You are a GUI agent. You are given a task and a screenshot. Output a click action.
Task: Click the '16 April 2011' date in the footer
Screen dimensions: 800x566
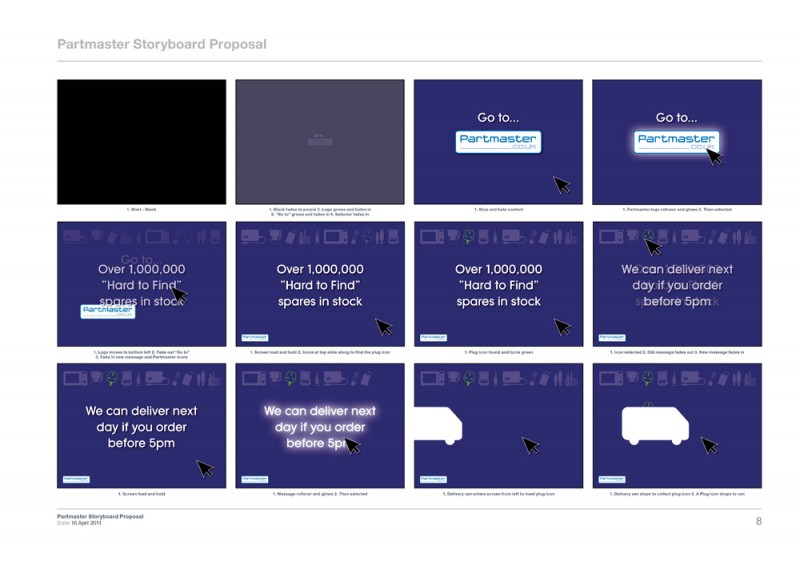(x=86, y=523)
